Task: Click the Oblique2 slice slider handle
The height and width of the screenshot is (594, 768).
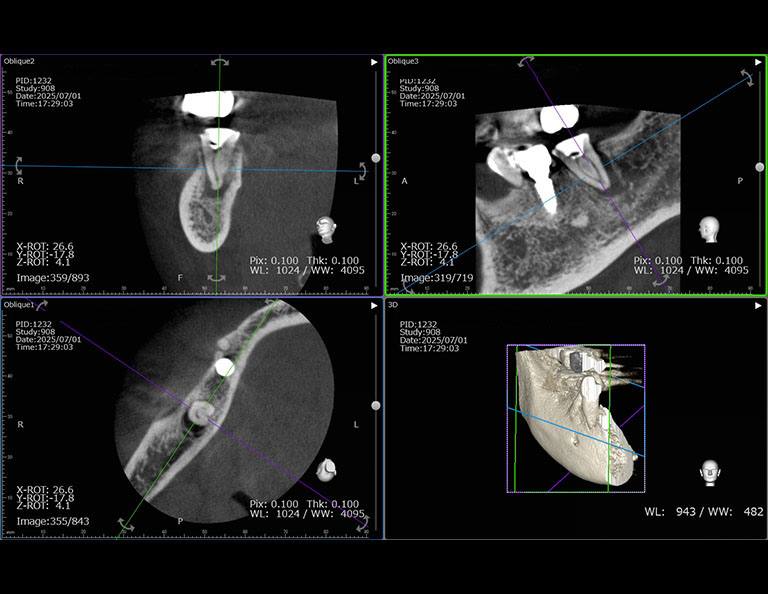Action: 376,158
